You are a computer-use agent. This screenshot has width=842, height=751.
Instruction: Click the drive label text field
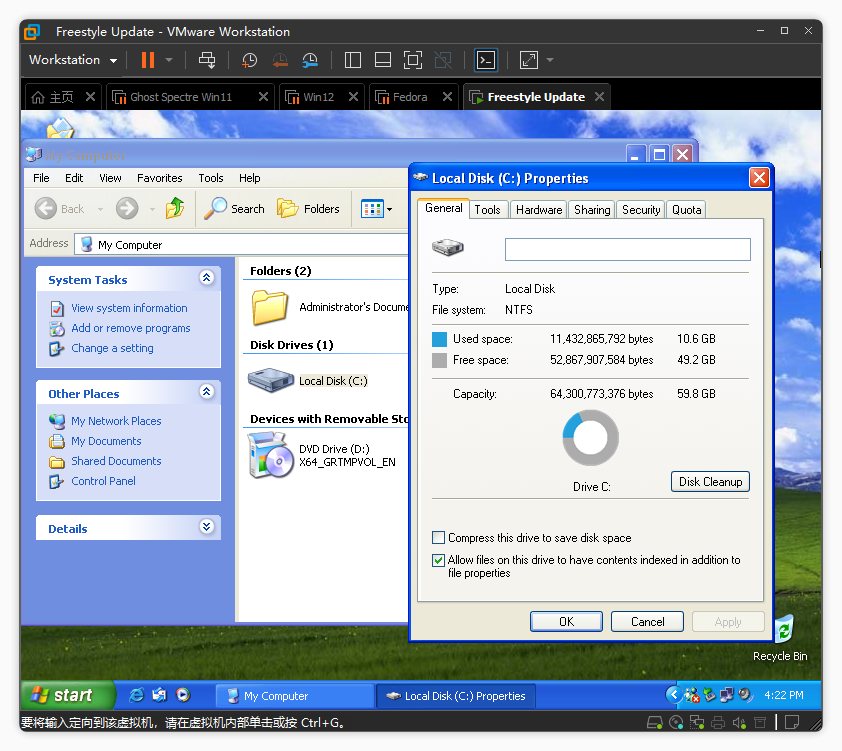coord(627,249)
